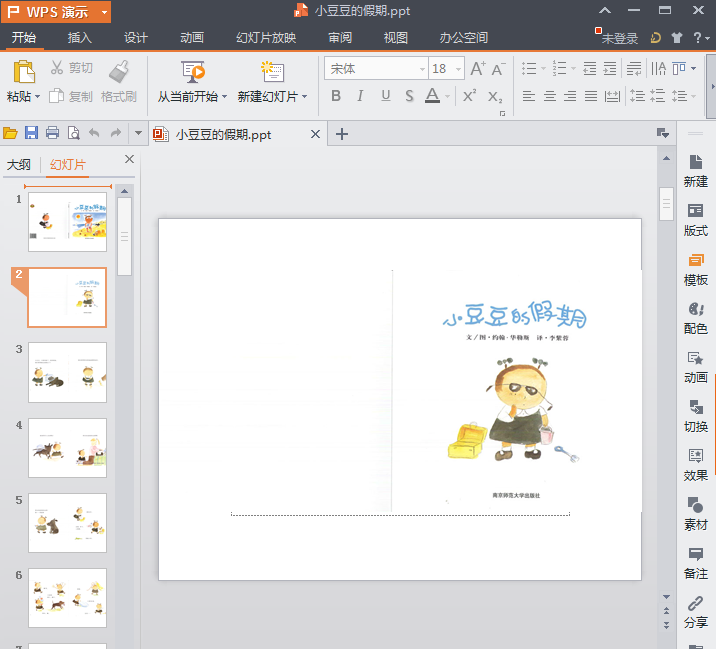
Task: Expand quick access toolbar customize arrow
Action: pyautogui.click(x=138, y=133)
